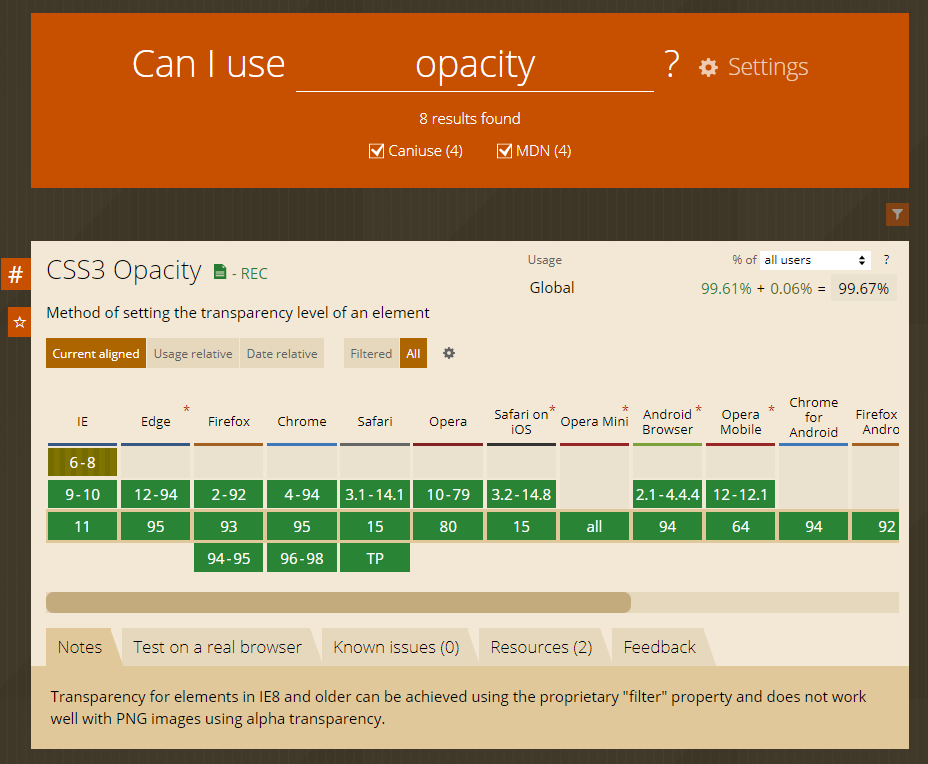Click the Edge 12-94 cell
The width and height of the screenshot is (928, 764).
click(156, 494)
